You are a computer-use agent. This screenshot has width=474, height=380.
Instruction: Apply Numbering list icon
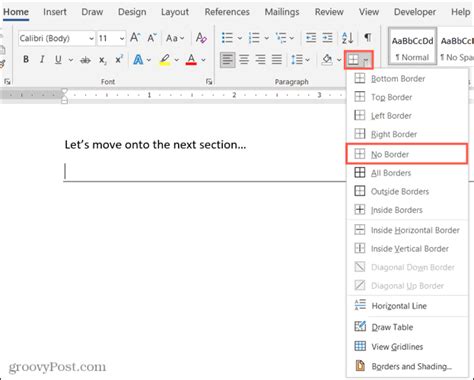click(x=254, y=38)
